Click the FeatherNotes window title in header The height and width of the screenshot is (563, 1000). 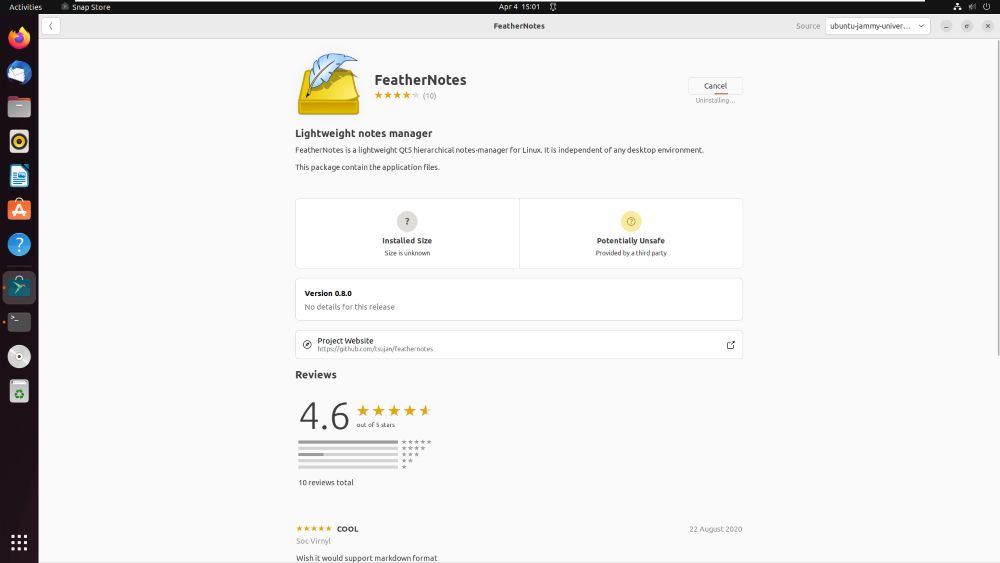tap(519, 26)
